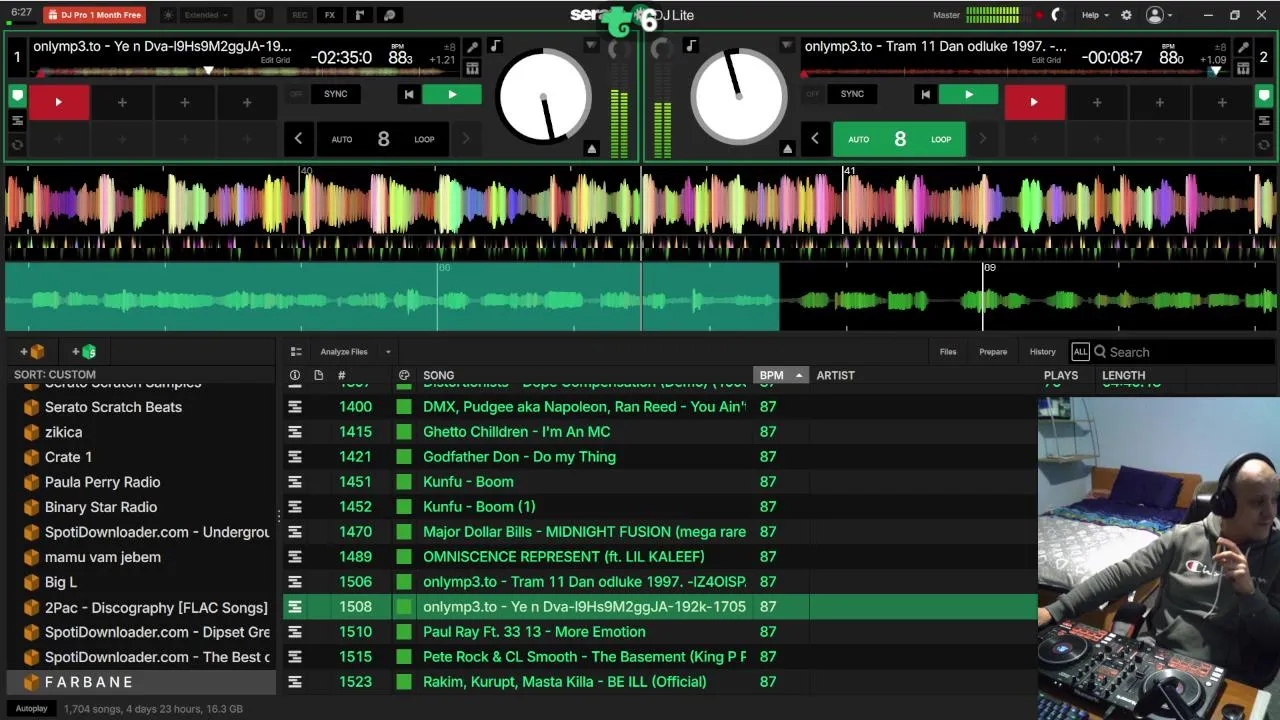Open the user account menu
The image size is (1280, 720).
click(x=1159, y=15)
